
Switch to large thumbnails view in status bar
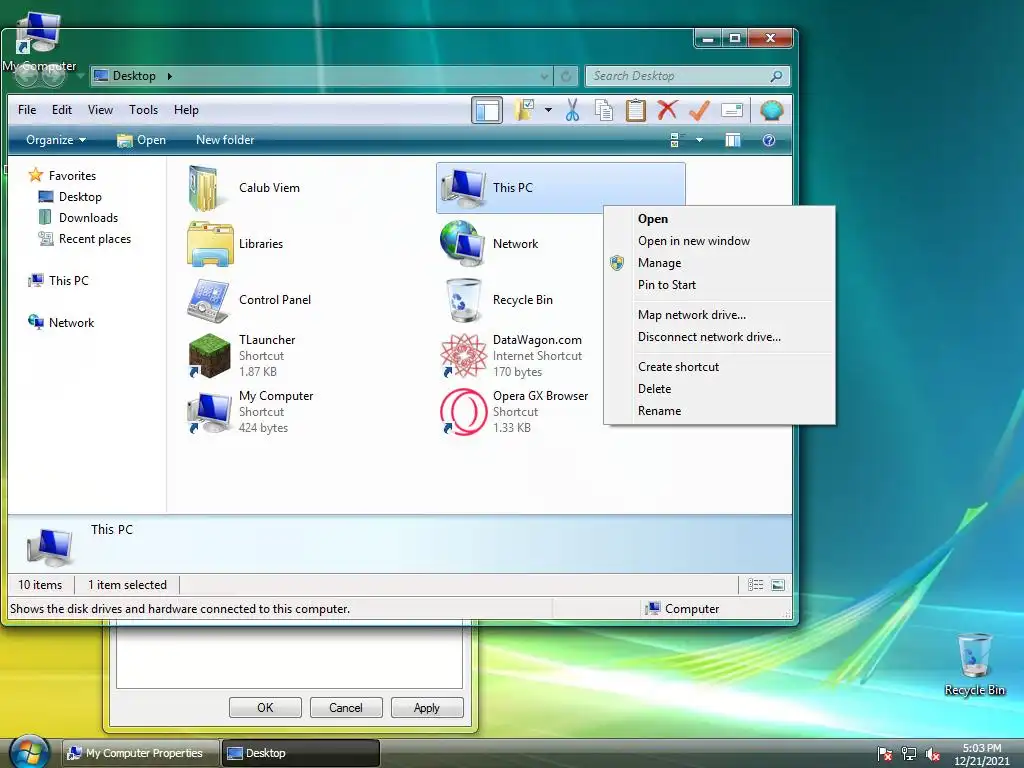click(x=778, y=584)
